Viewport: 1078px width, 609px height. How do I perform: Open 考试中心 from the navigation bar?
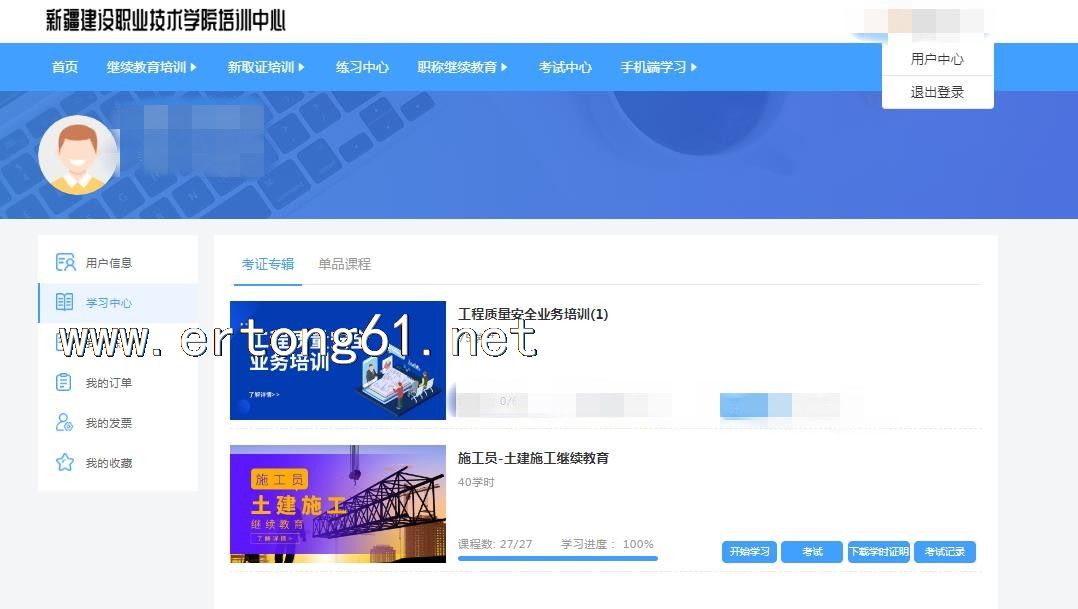[565, 67]
